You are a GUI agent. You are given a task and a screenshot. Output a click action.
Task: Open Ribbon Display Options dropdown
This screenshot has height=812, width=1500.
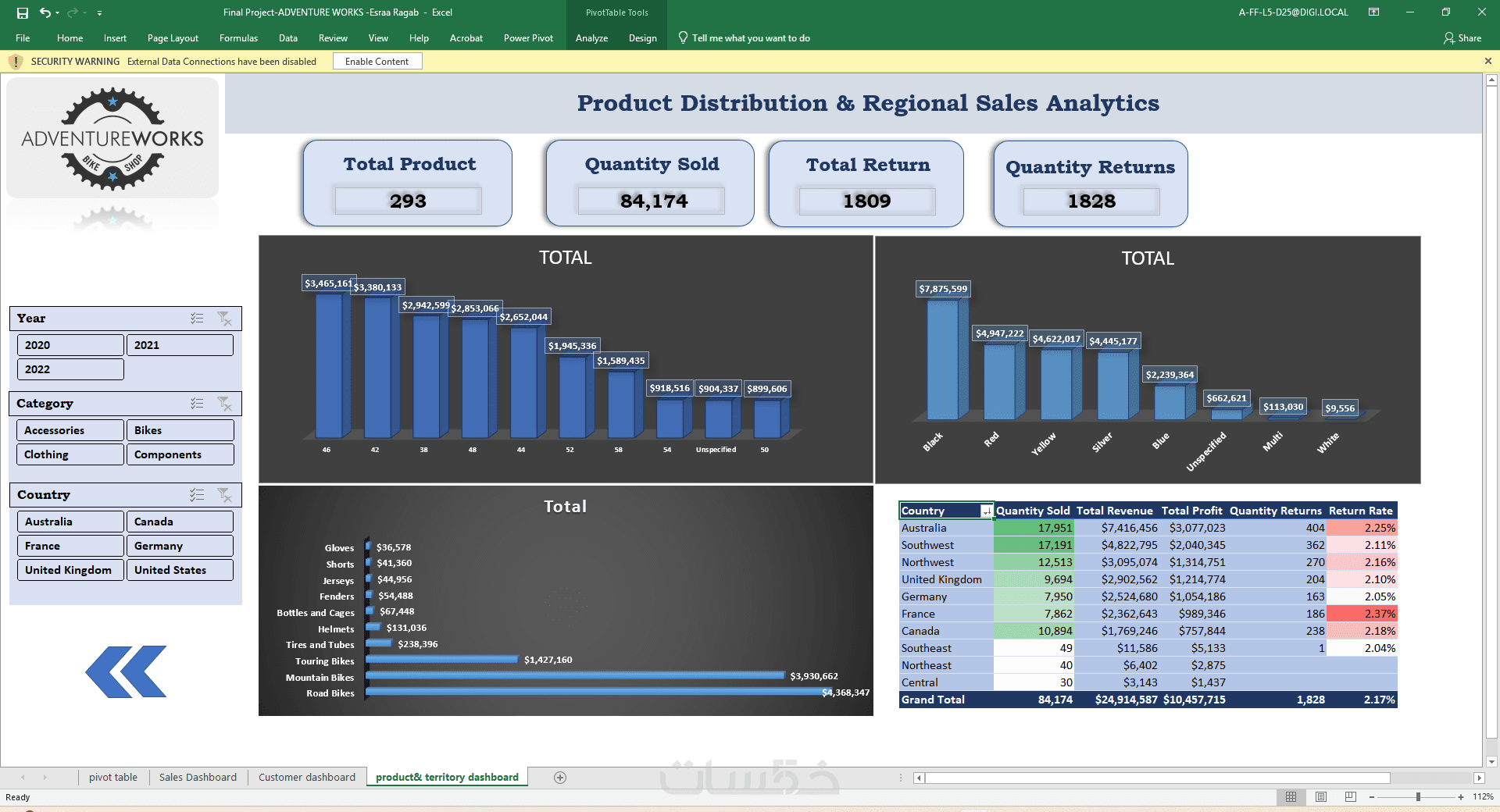coord(1373,12)
